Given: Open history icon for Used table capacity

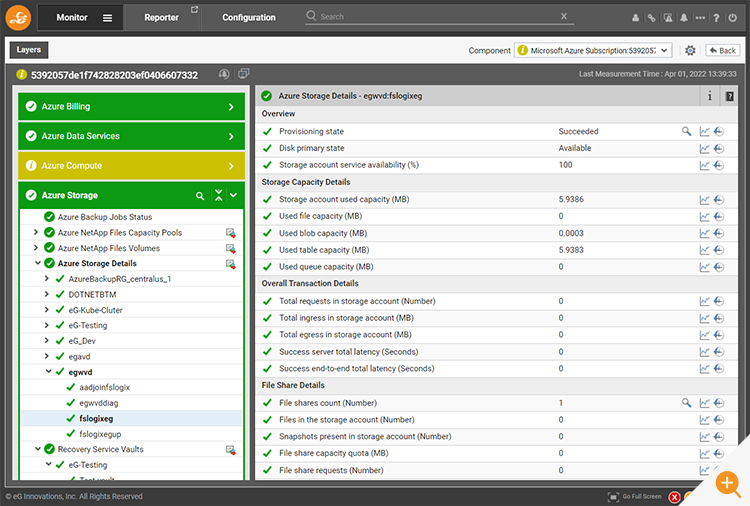Looking at the screenshot, I should pos(719,250).
